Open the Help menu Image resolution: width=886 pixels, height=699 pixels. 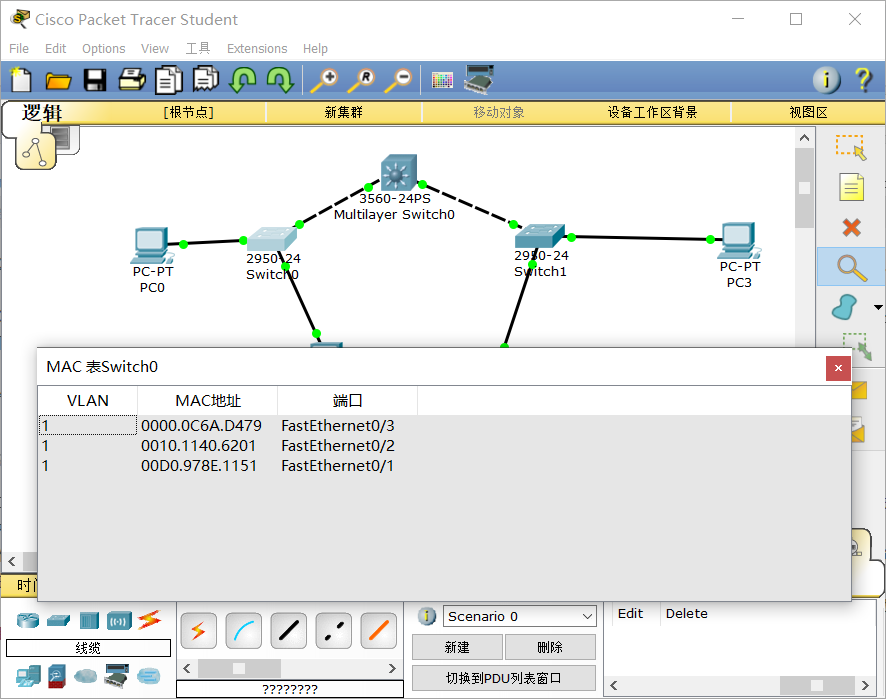(x=315, y=49)
